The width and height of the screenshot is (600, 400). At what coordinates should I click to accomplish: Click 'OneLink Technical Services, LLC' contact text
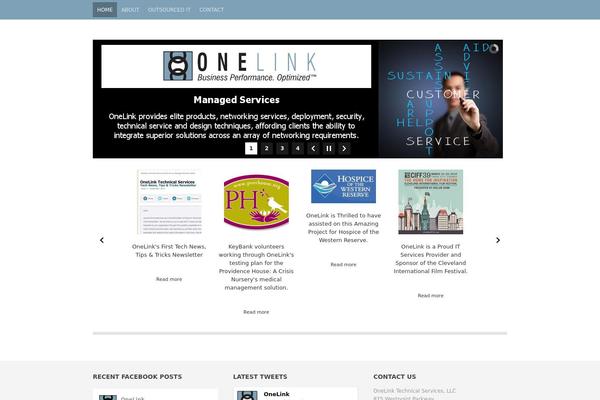(414, 391)
